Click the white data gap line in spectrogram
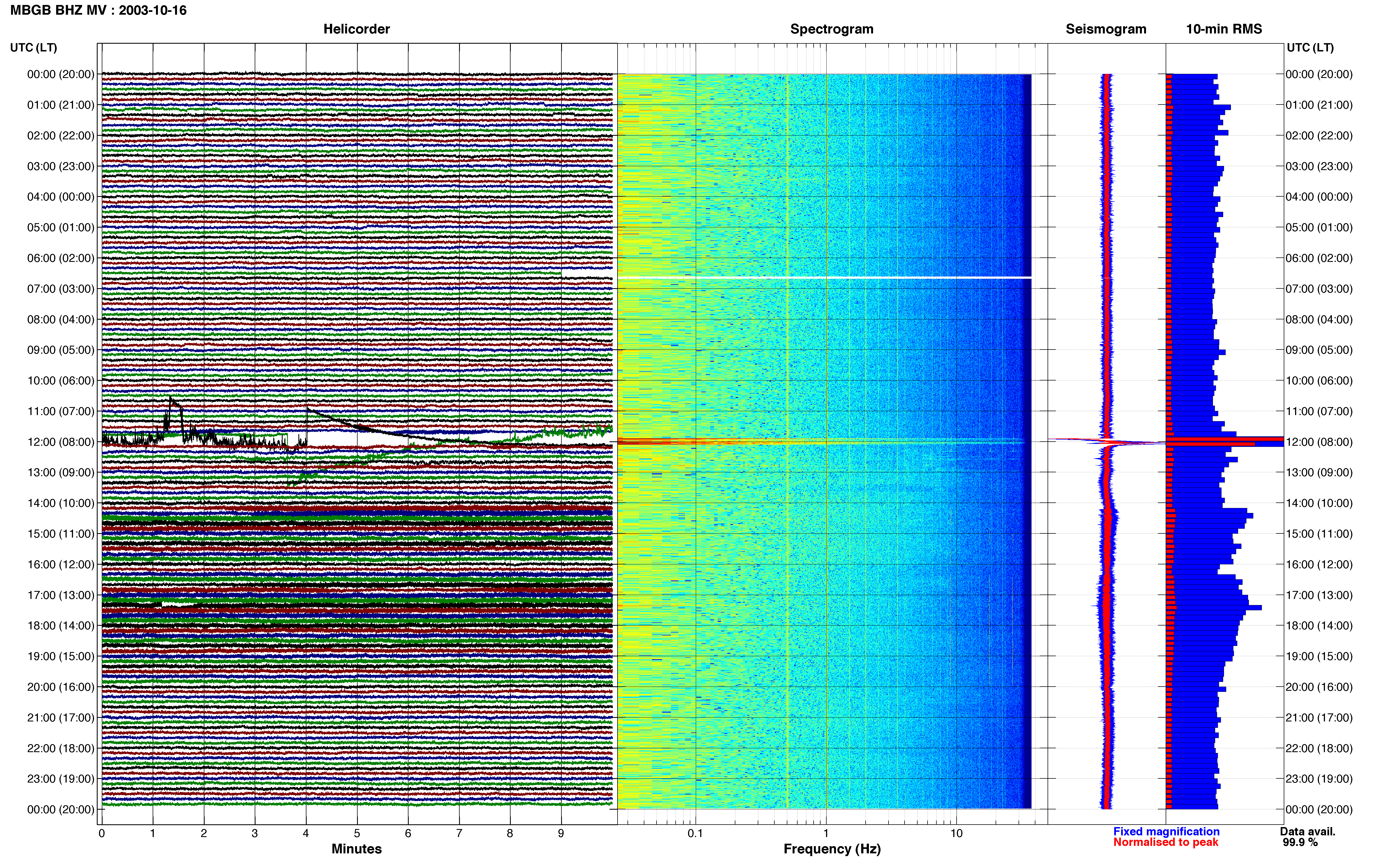 click(x=825, y=278)
